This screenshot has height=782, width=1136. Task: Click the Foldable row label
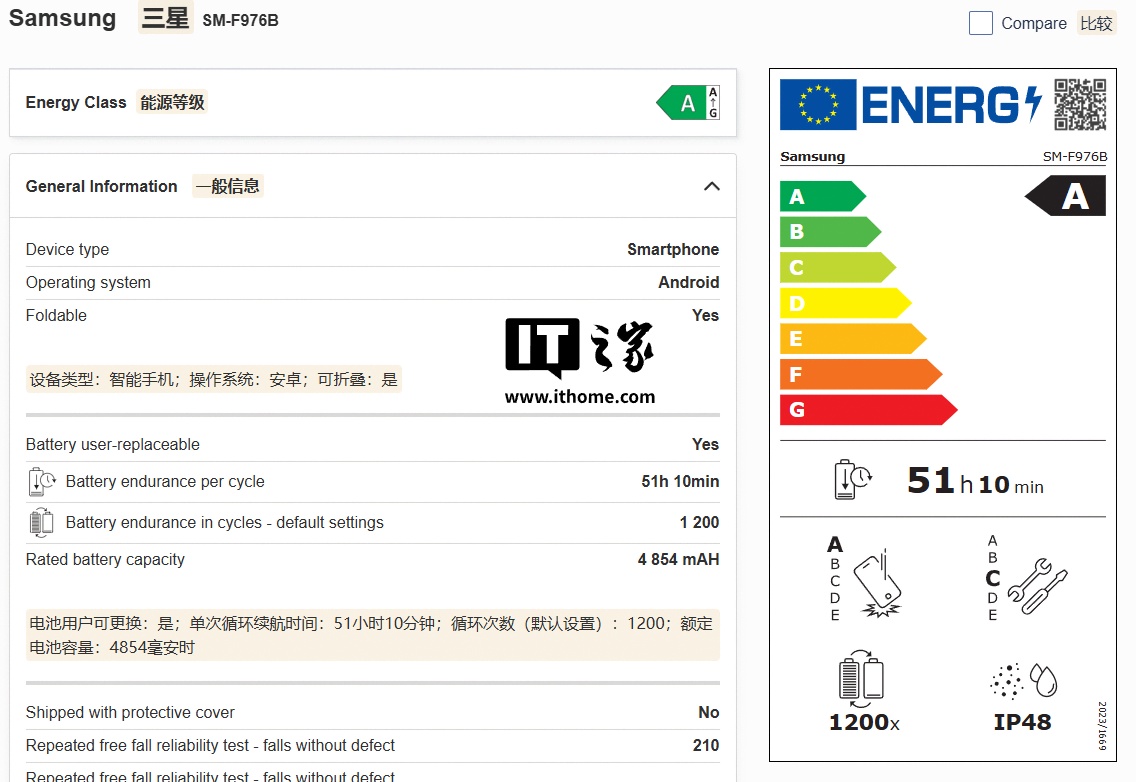click(57, 315)
